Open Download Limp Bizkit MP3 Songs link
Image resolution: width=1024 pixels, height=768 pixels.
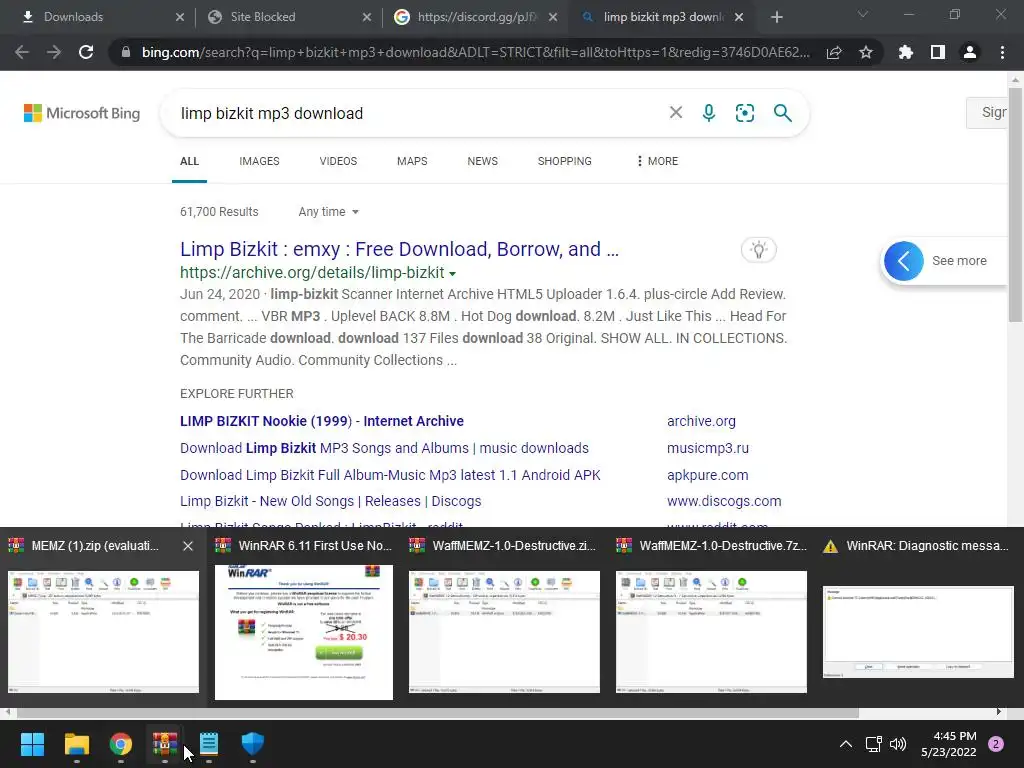click(384, 448)
